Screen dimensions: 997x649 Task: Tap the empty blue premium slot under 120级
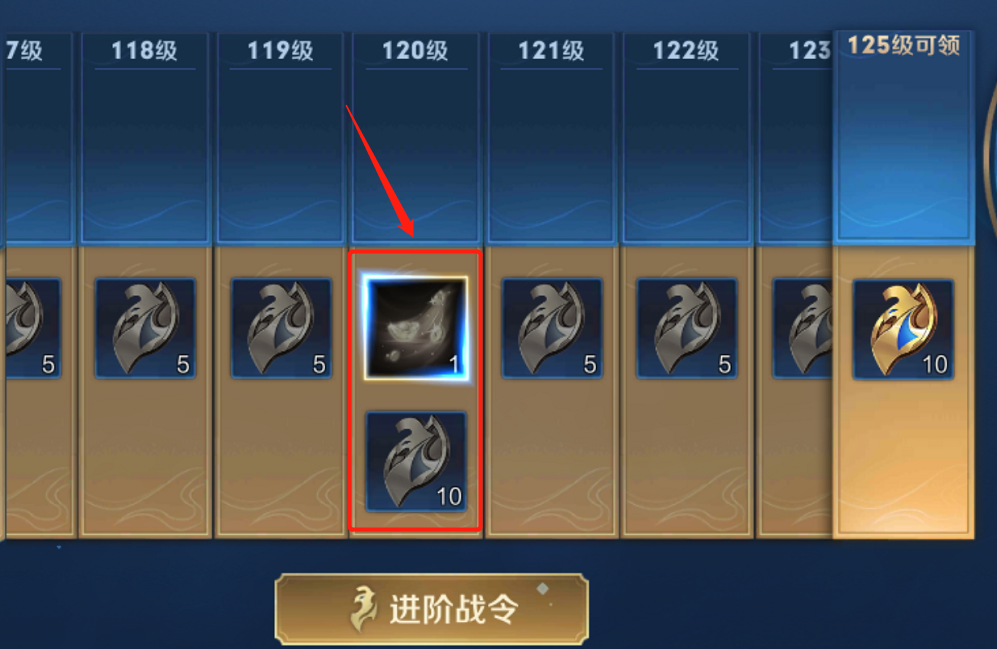(416, 156)
